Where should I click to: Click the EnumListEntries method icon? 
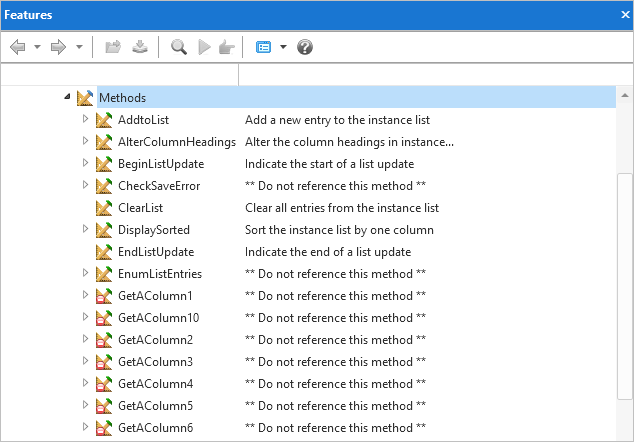[104, 273]
